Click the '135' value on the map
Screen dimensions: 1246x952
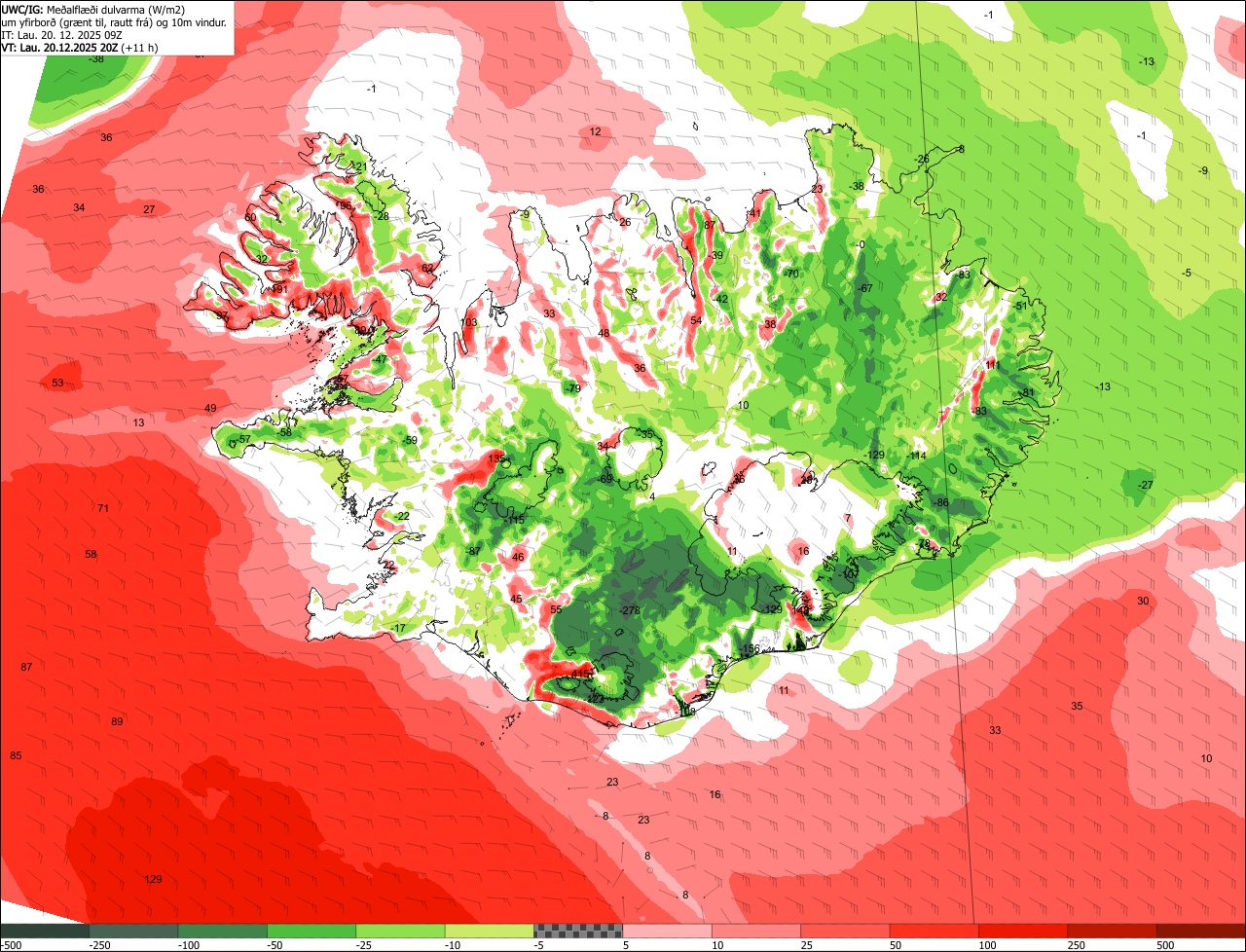(x=496, y=458)
